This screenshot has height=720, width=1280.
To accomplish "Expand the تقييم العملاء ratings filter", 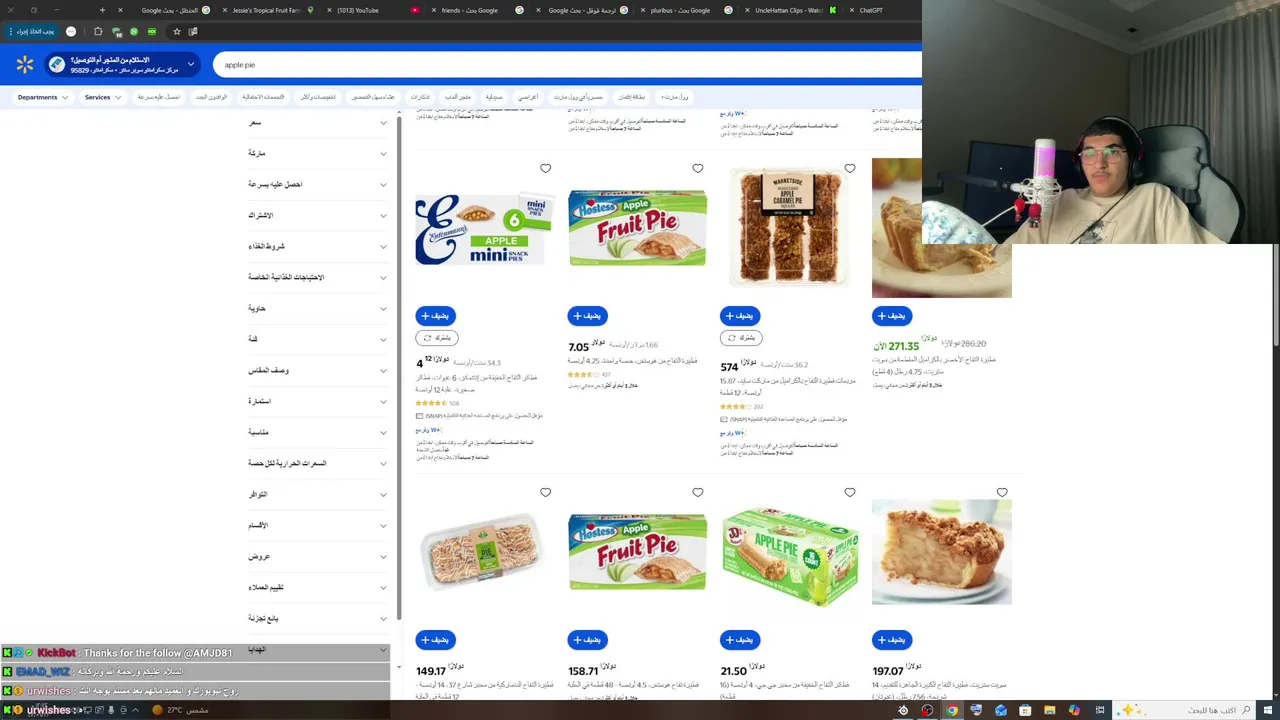I will (x=318, y=588).
